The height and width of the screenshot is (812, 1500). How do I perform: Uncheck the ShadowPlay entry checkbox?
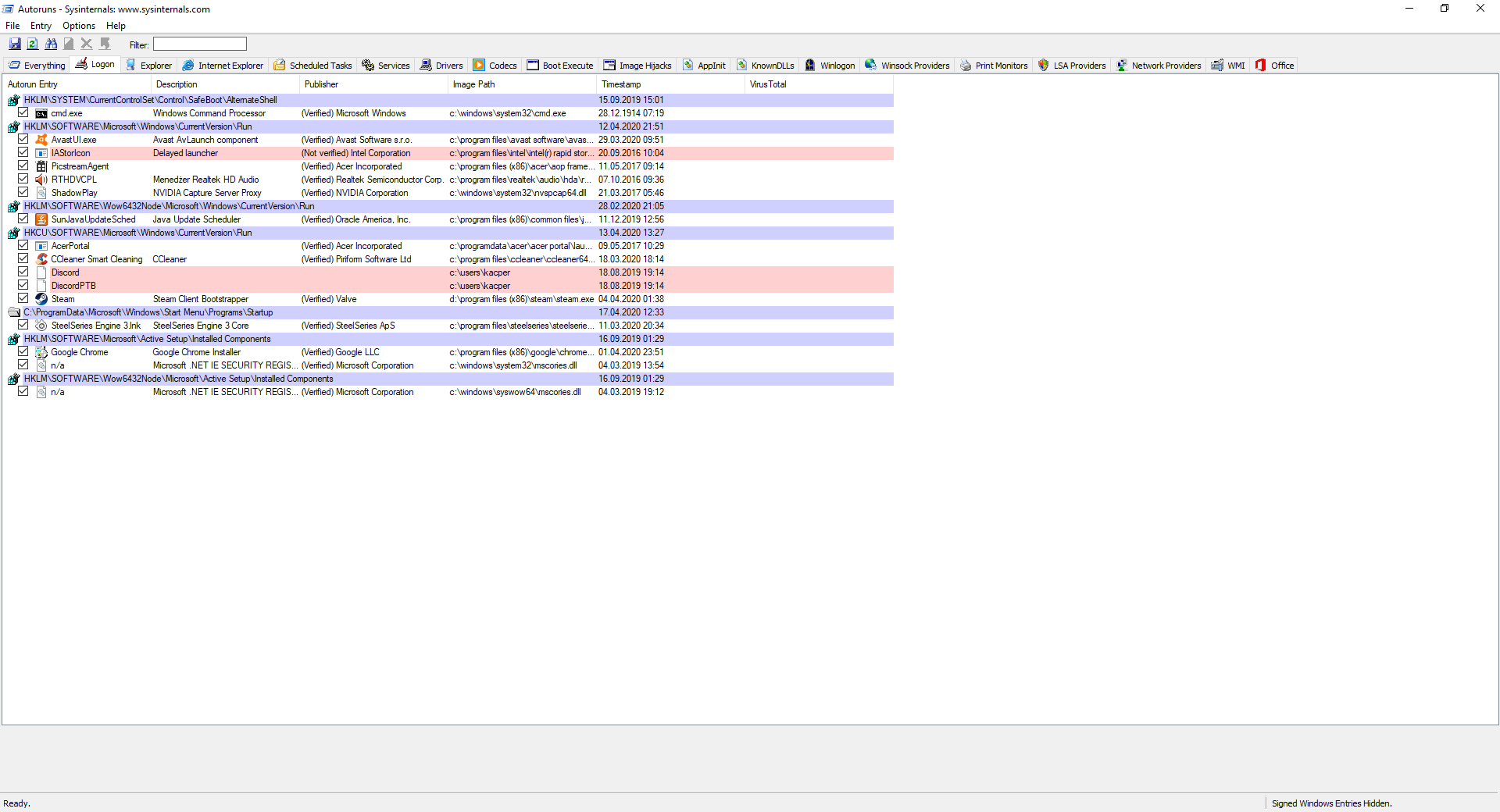[23, 192]
